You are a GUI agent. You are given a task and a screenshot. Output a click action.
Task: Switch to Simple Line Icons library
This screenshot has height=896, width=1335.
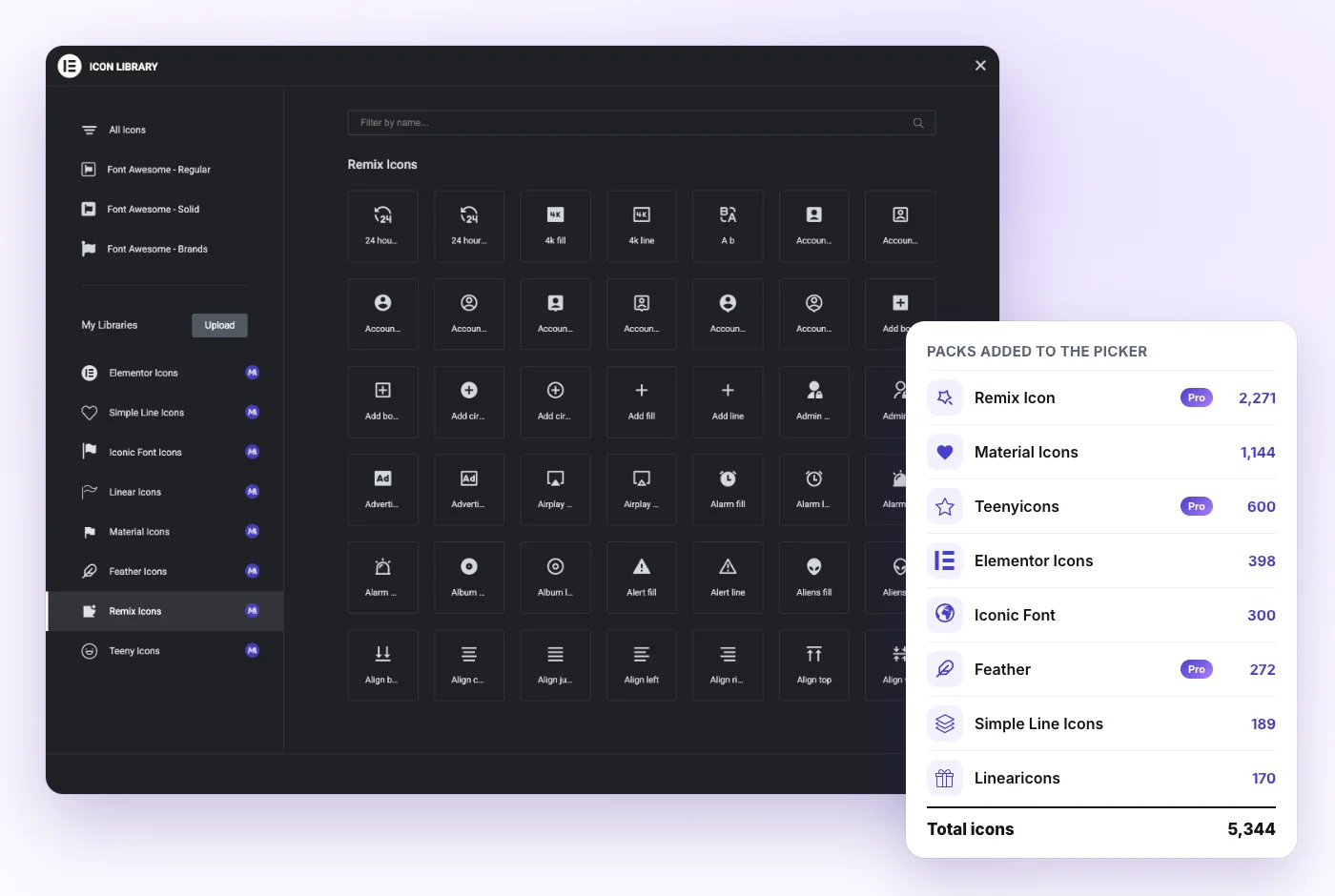(x=164, y=413)
